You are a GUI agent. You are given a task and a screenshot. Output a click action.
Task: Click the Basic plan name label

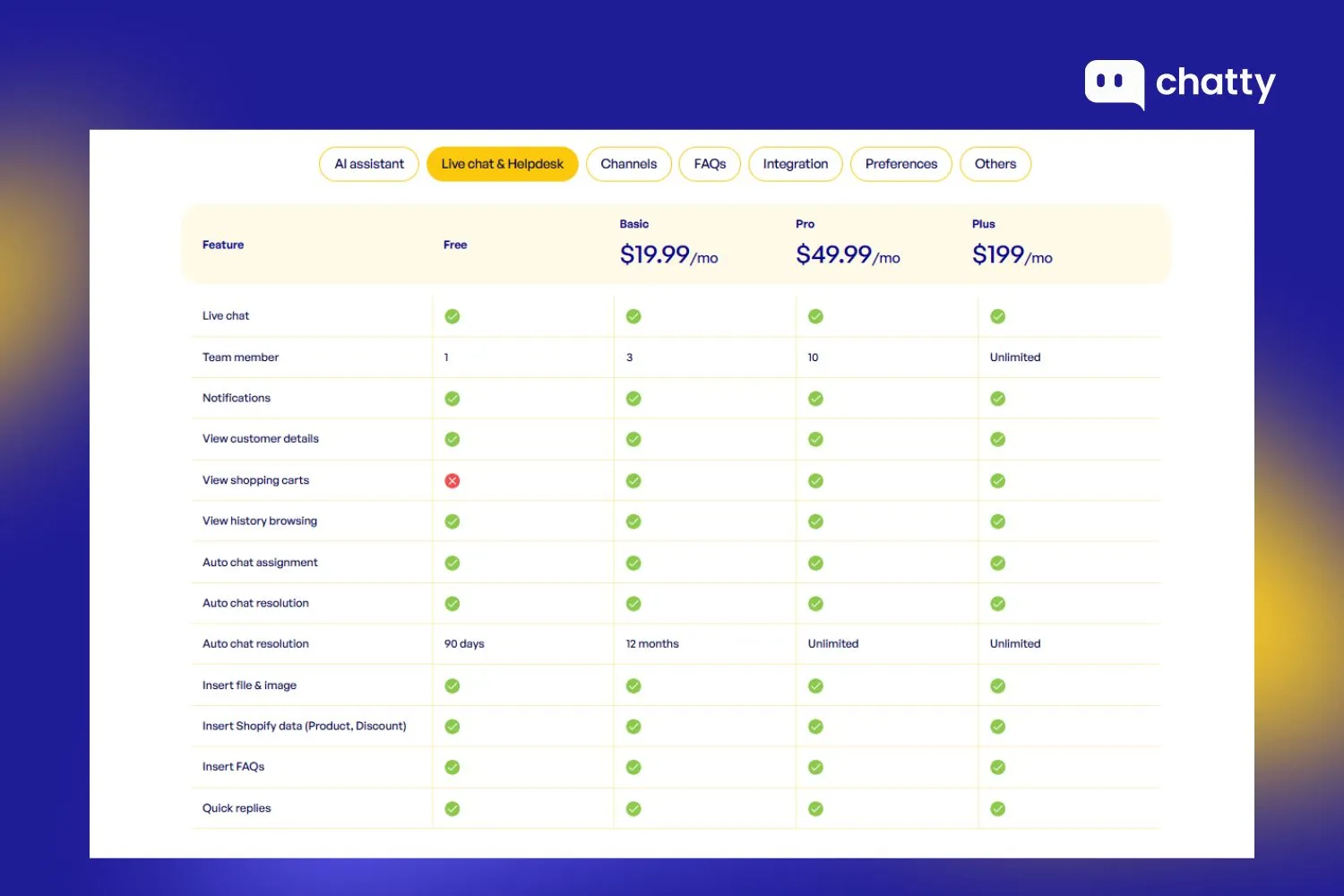tap(634, 224)
